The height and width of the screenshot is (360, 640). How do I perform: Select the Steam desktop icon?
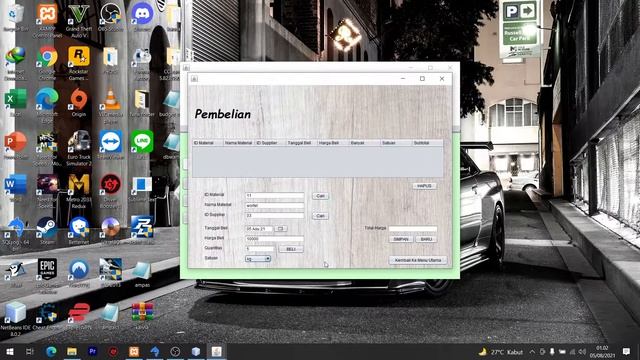point(47,230)
